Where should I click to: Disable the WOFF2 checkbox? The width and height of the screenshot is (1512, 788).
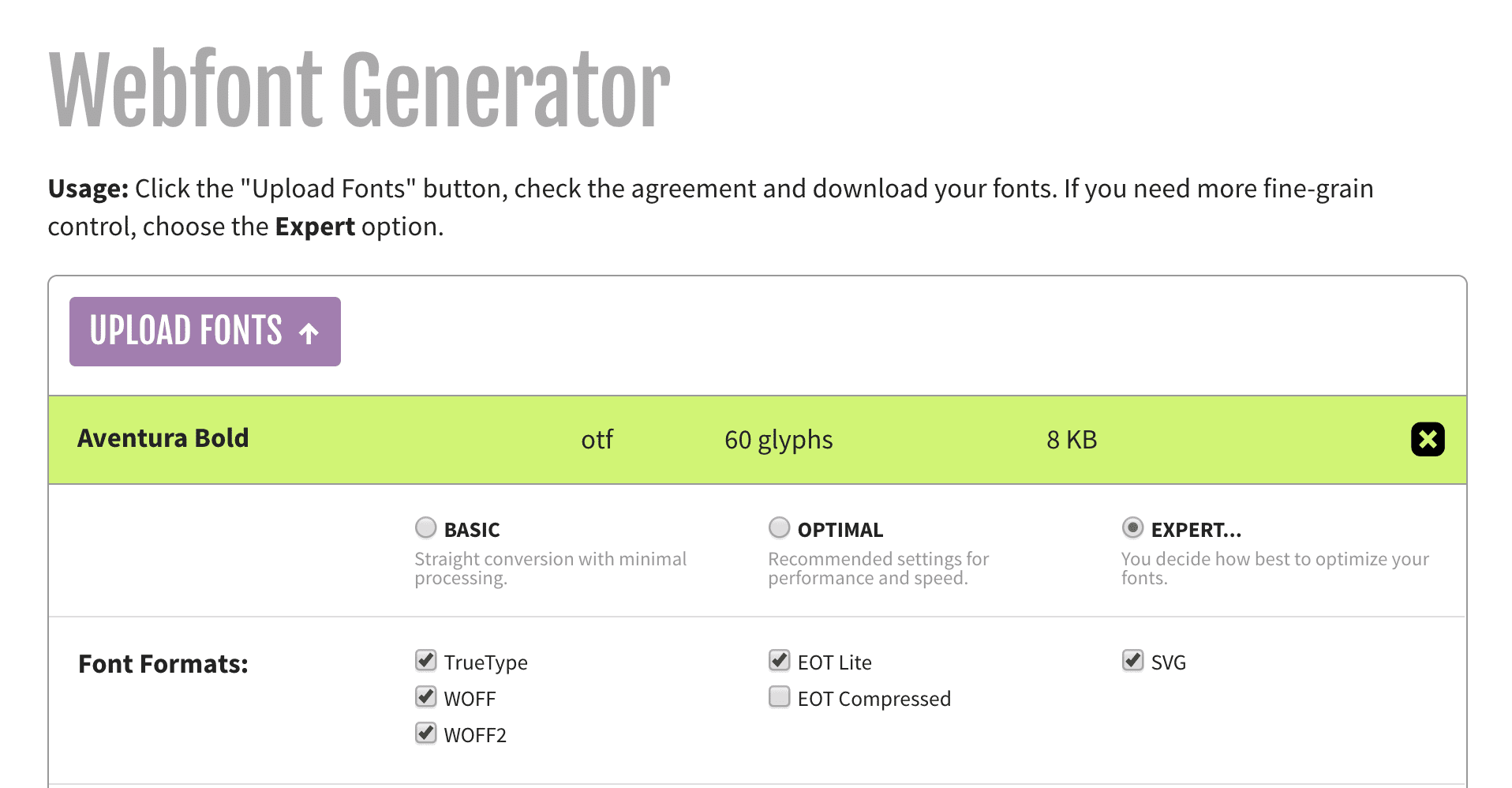pyautogui.click(x=425, y=733)
